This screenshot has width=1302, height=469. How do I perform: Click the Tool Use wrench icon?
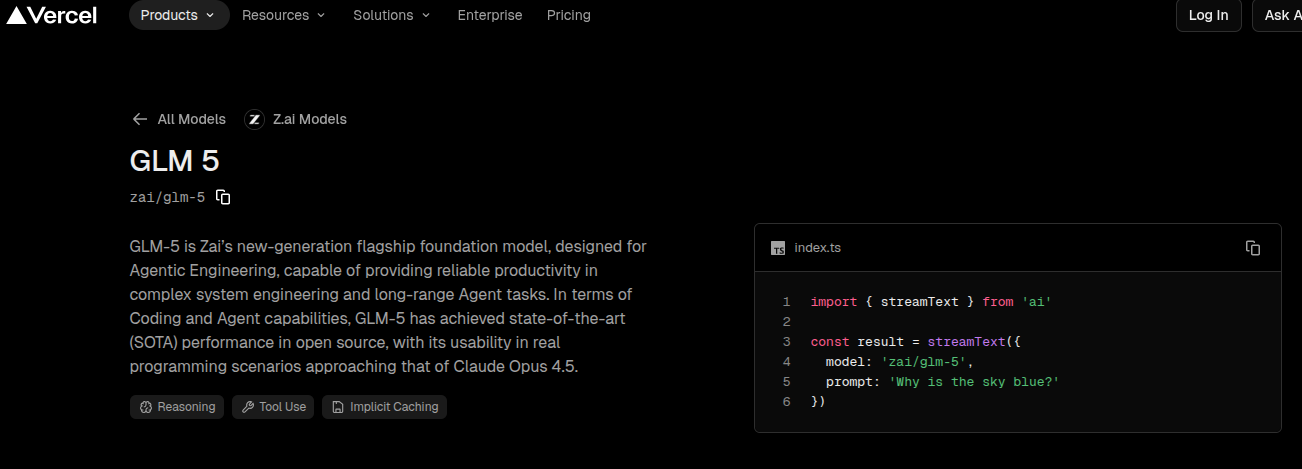[246, 407]
